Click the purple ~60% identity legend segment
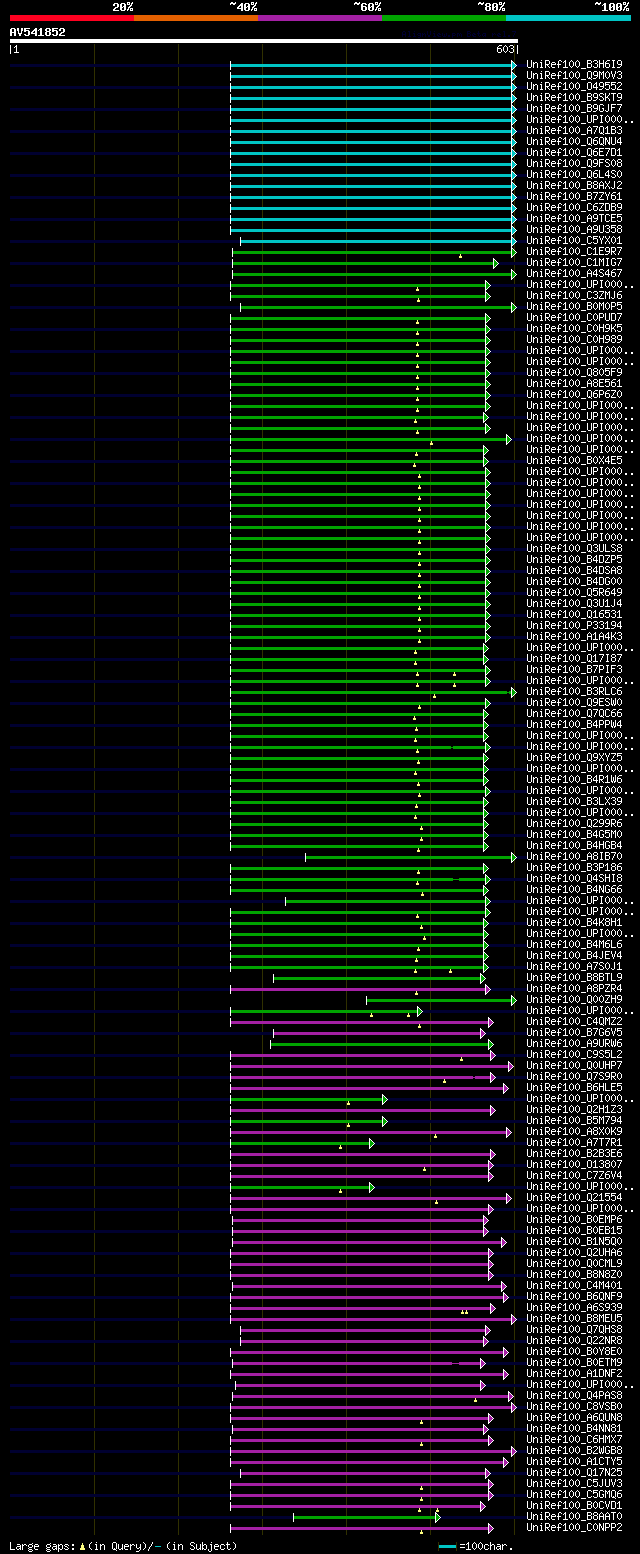 (x=320, y=18)
